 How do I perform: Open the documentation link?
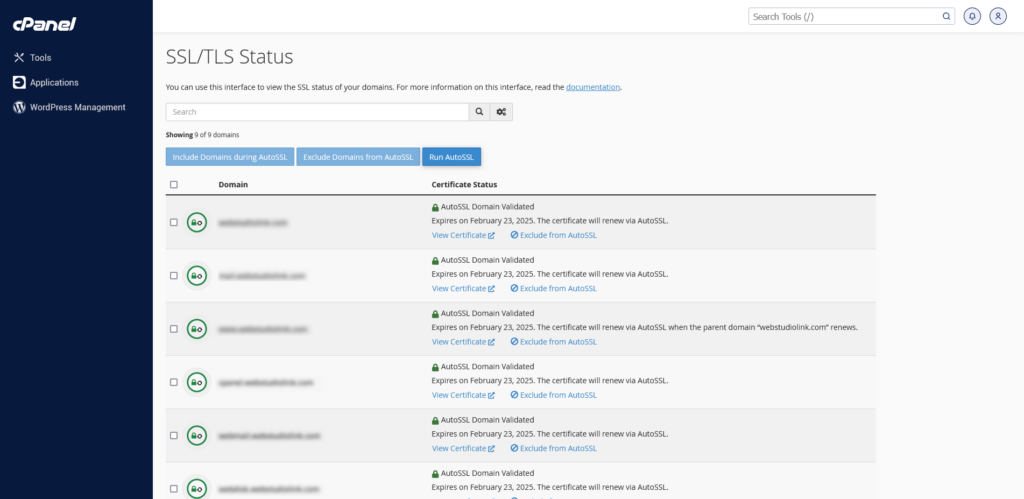point(593,87)
